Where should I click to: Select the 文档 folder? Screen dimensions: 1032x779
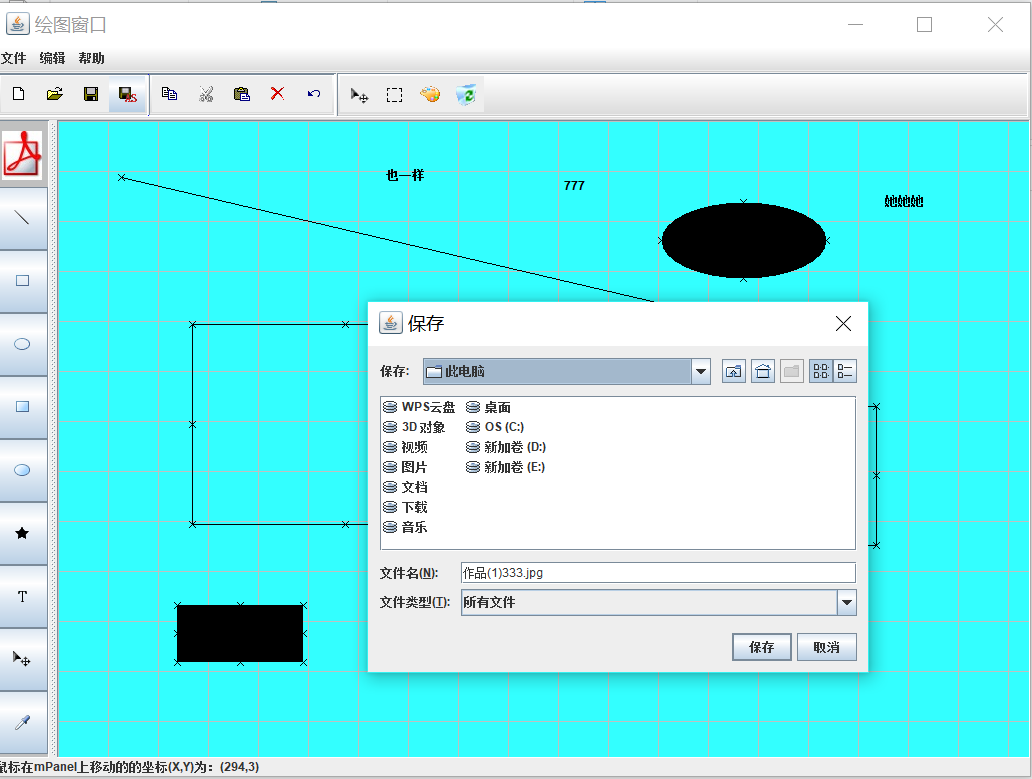tap(405, 487)
